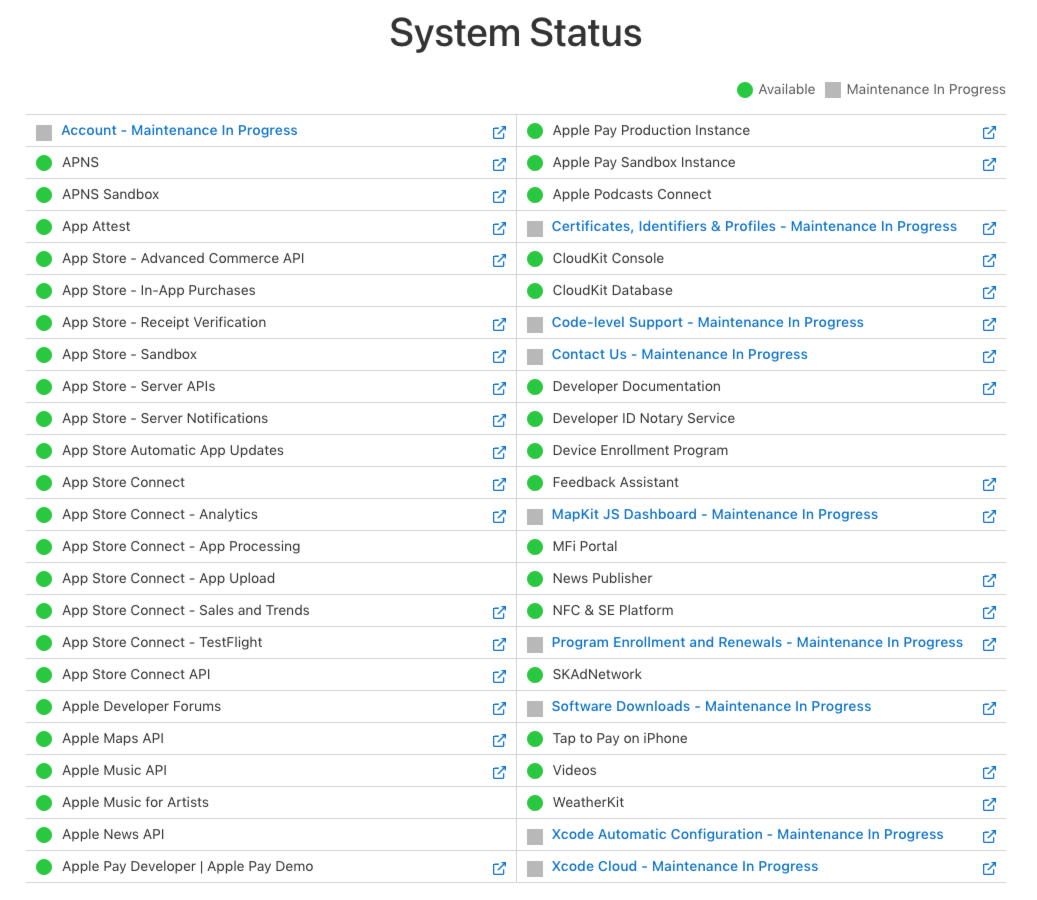The image size is (1037, 900).
Task: Open Developer Documentation external link icon
Action: tap(989, 388)
